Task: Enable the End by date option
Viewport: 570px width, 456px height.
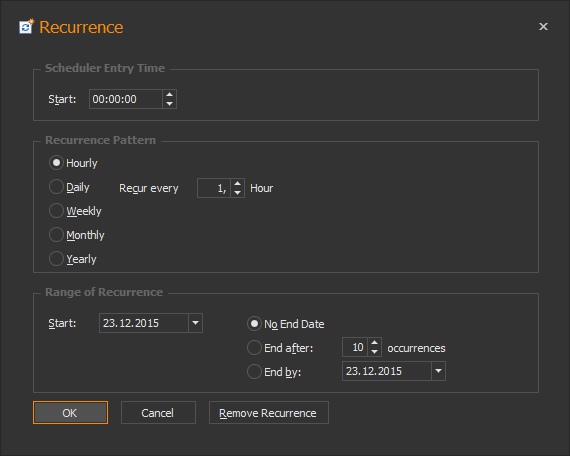Action: tap(254, 372)
